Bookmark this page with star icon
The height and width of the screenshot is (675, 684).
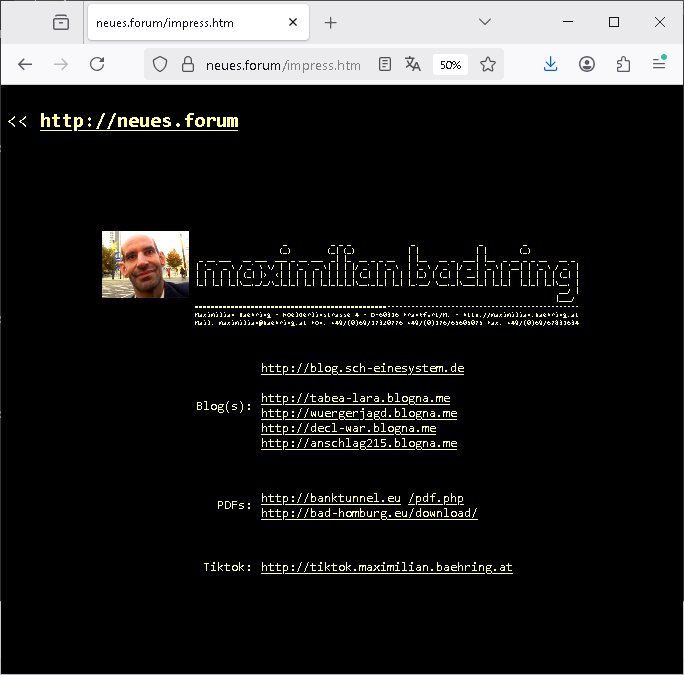(x=487, y=64)
